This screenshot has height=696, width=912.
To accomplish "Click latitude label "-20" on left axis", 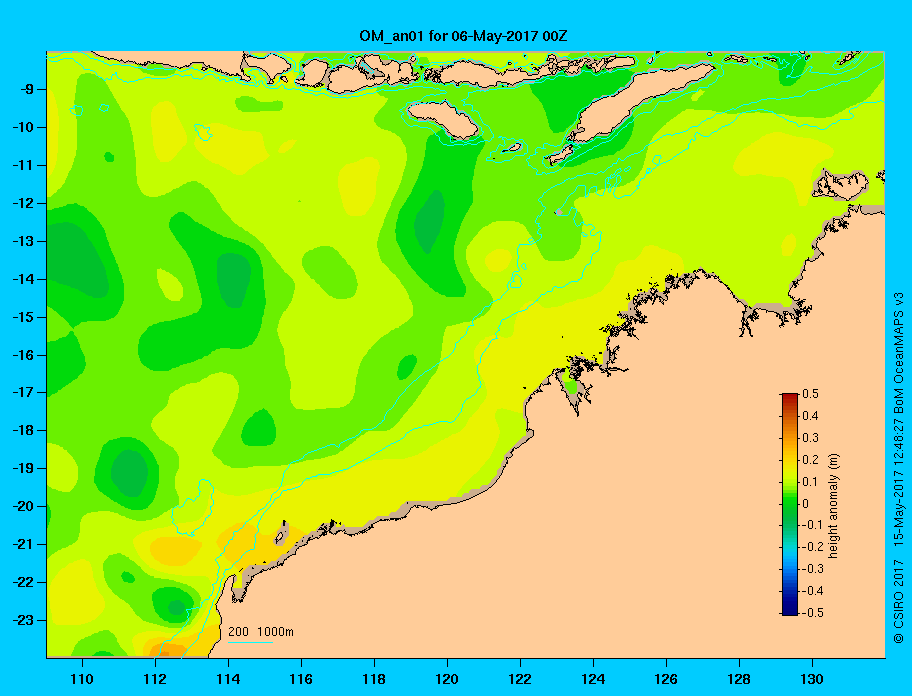I will click(23, 506).
